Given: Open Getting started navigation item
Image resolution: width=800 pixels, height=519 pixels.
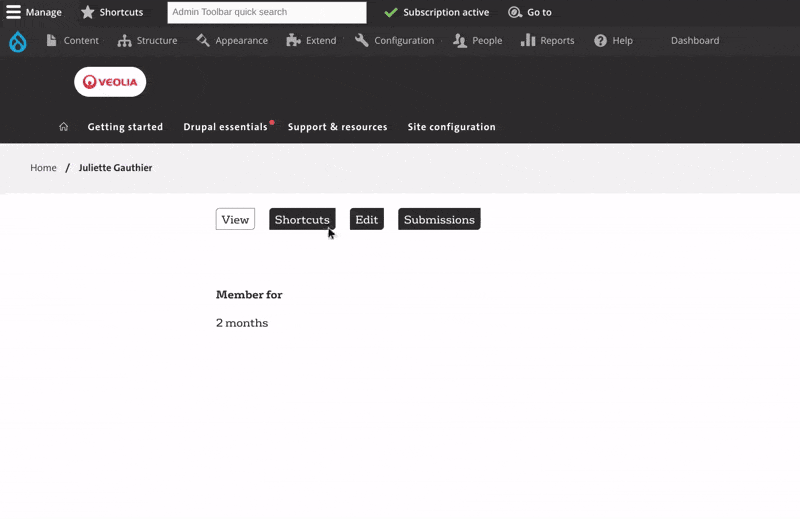Looking at the screenshot, I should [x=125, y=127].
